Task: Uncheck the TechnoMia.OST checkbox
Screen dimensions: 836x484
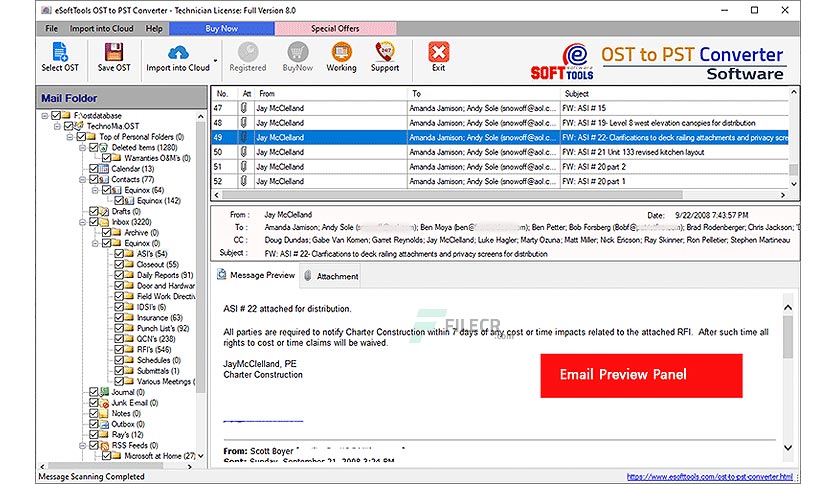Action: click(x=68, y=126)
